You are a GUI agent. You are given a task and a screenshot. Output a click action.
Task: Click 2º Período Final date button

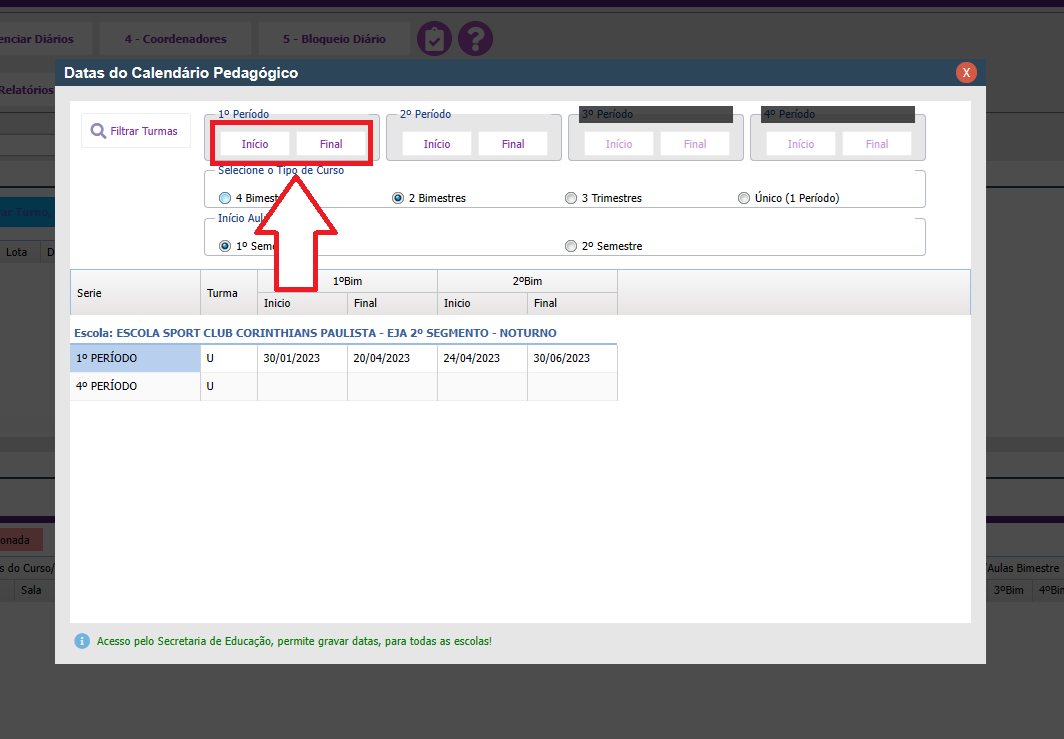click(x=513, y=144)
